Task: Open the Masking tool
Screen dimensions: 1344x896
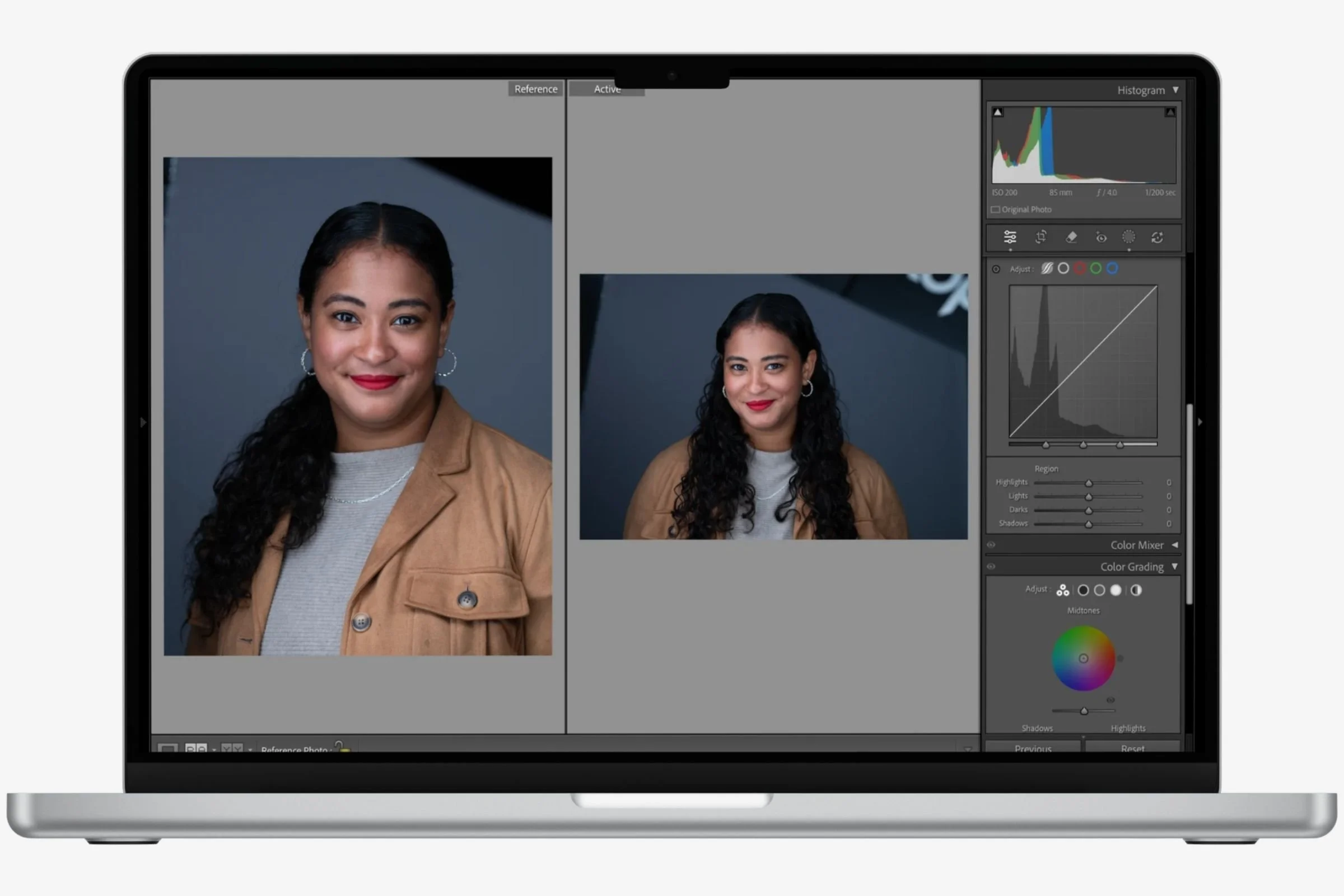Action: click(x=1128, y=236)
